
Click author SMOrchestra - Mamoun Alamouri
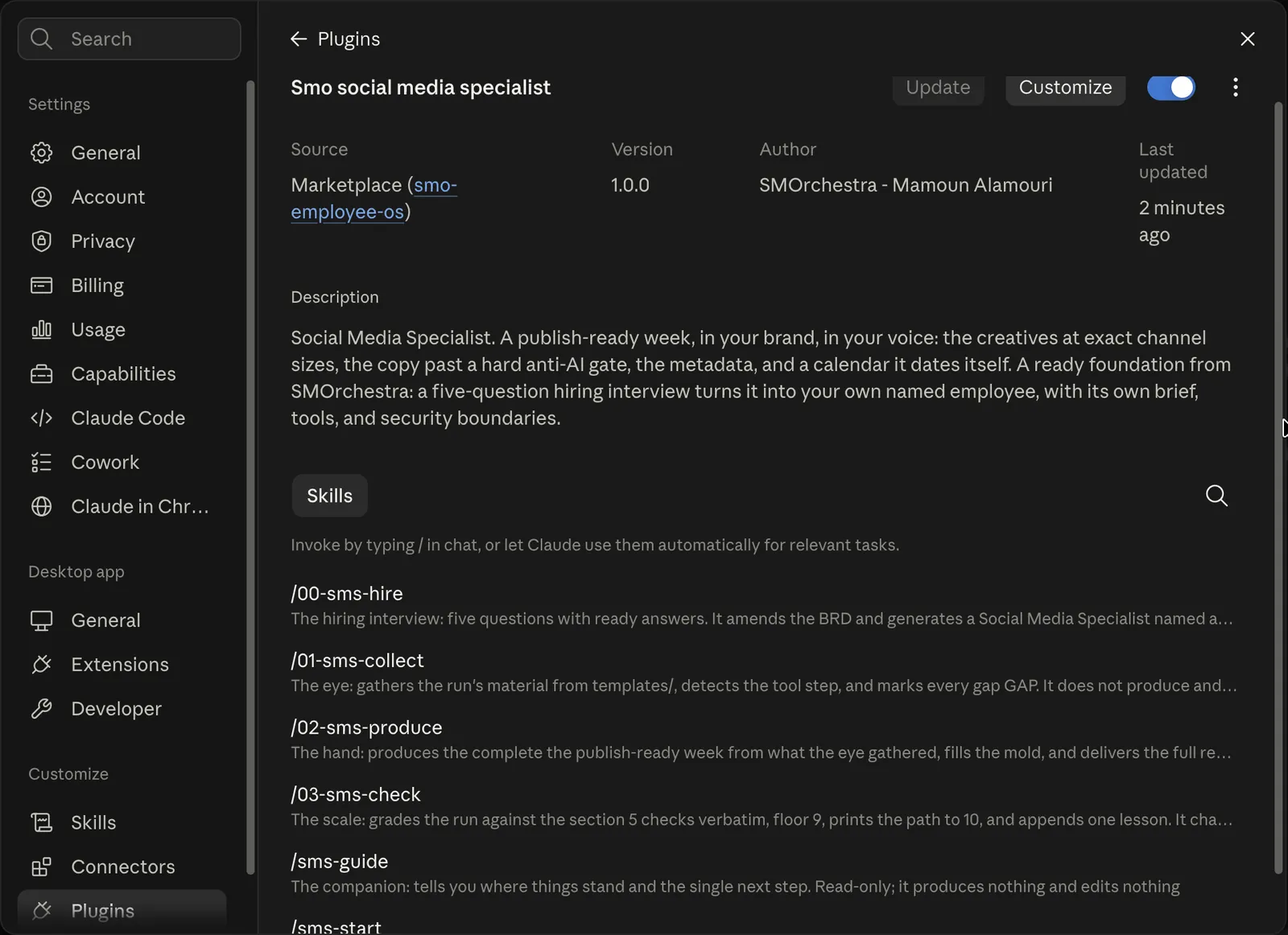pos(906,185)
